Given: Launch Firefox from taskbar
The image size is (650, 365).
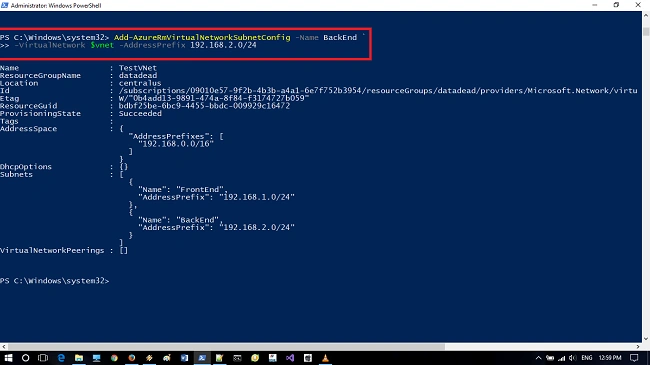Looking at the screenshot, I should tap(131, 358).
